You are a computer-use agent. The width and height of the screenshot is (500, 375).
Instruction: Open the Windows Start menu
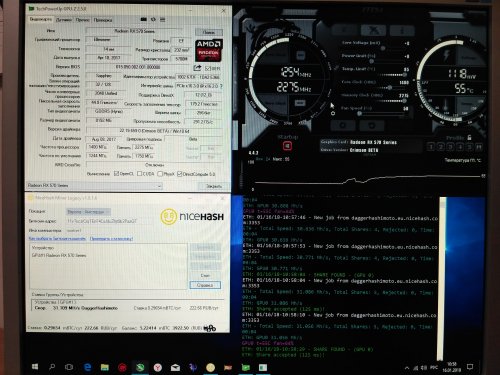[35, 367]
